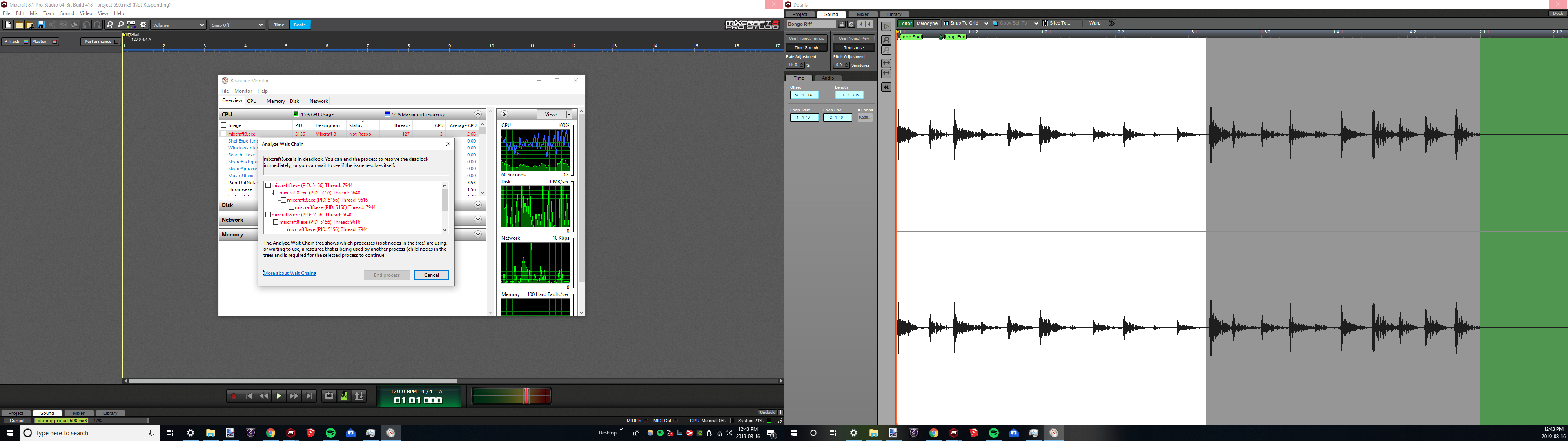Click the master volume slider in transport
Screen dimensions: 1568x441
click(x=527, y=396)
